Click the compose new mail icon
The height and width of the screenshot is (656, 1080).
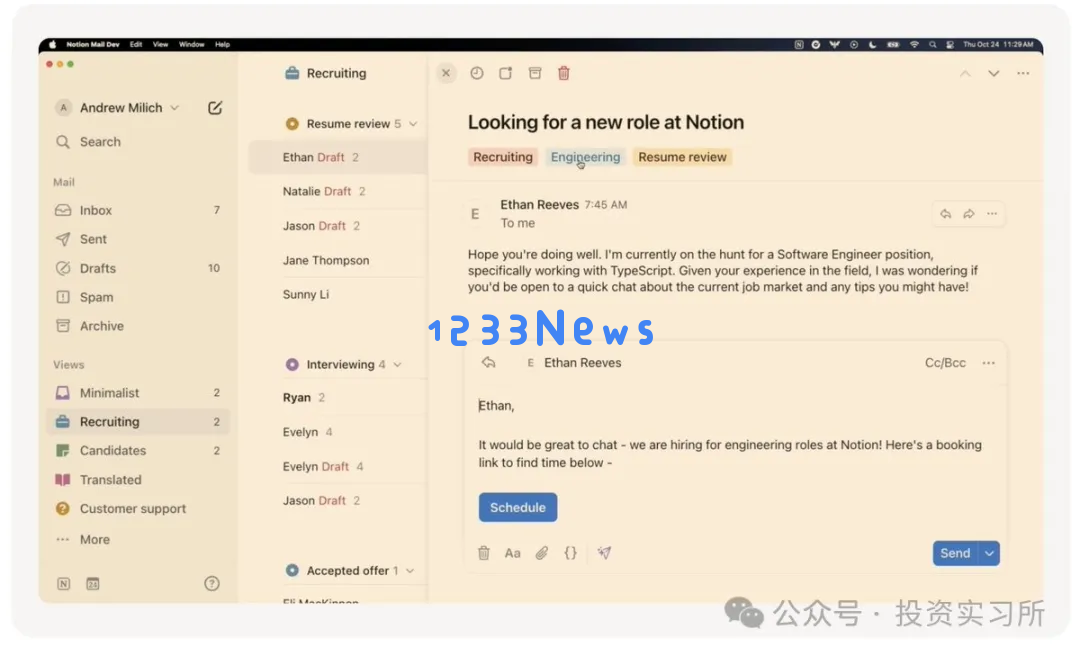[215, 107]
